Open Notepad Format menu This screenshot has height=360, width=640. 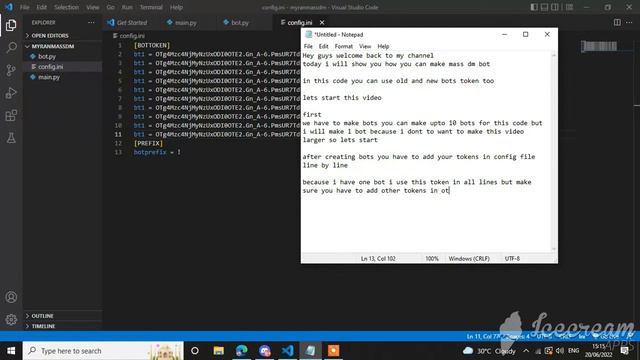pos(344,46)
